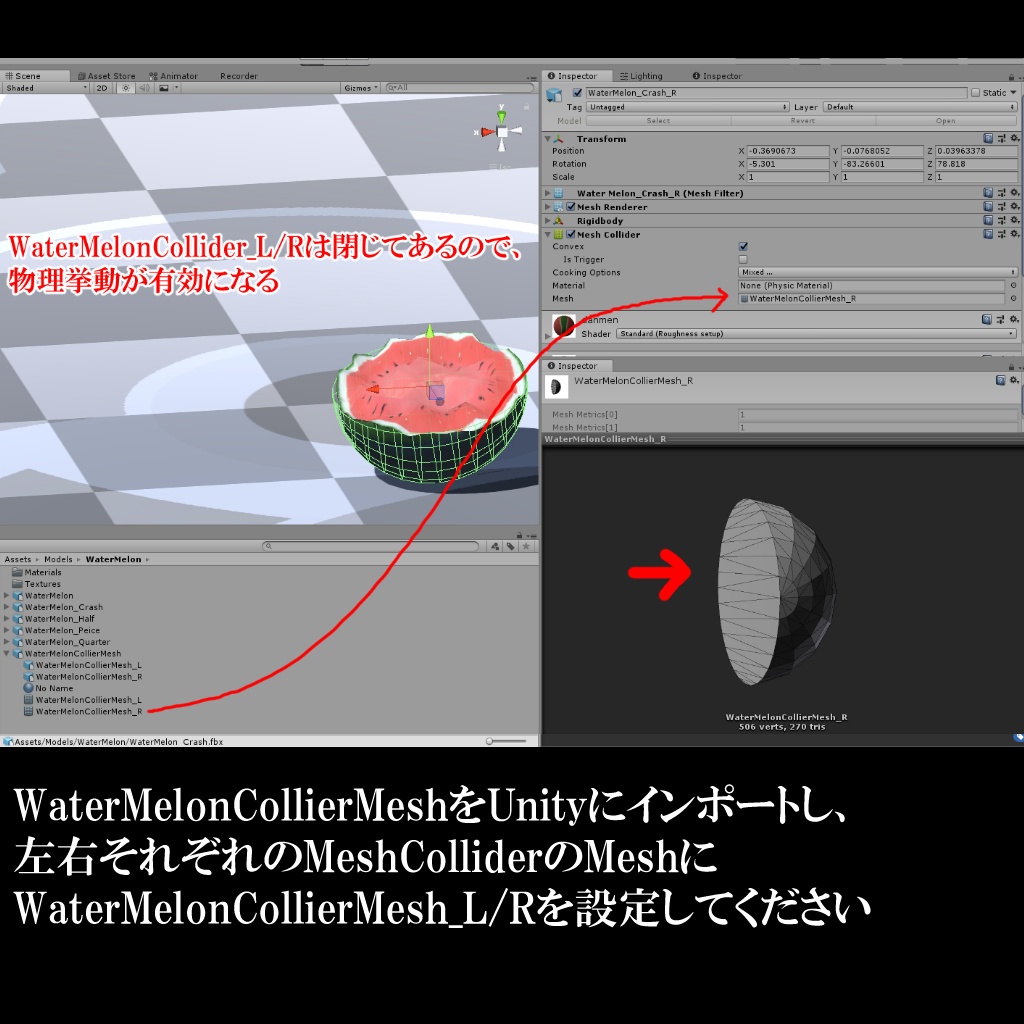Collapse the WaterMelonCollierMesh tree item

click(x=6, y=653)
